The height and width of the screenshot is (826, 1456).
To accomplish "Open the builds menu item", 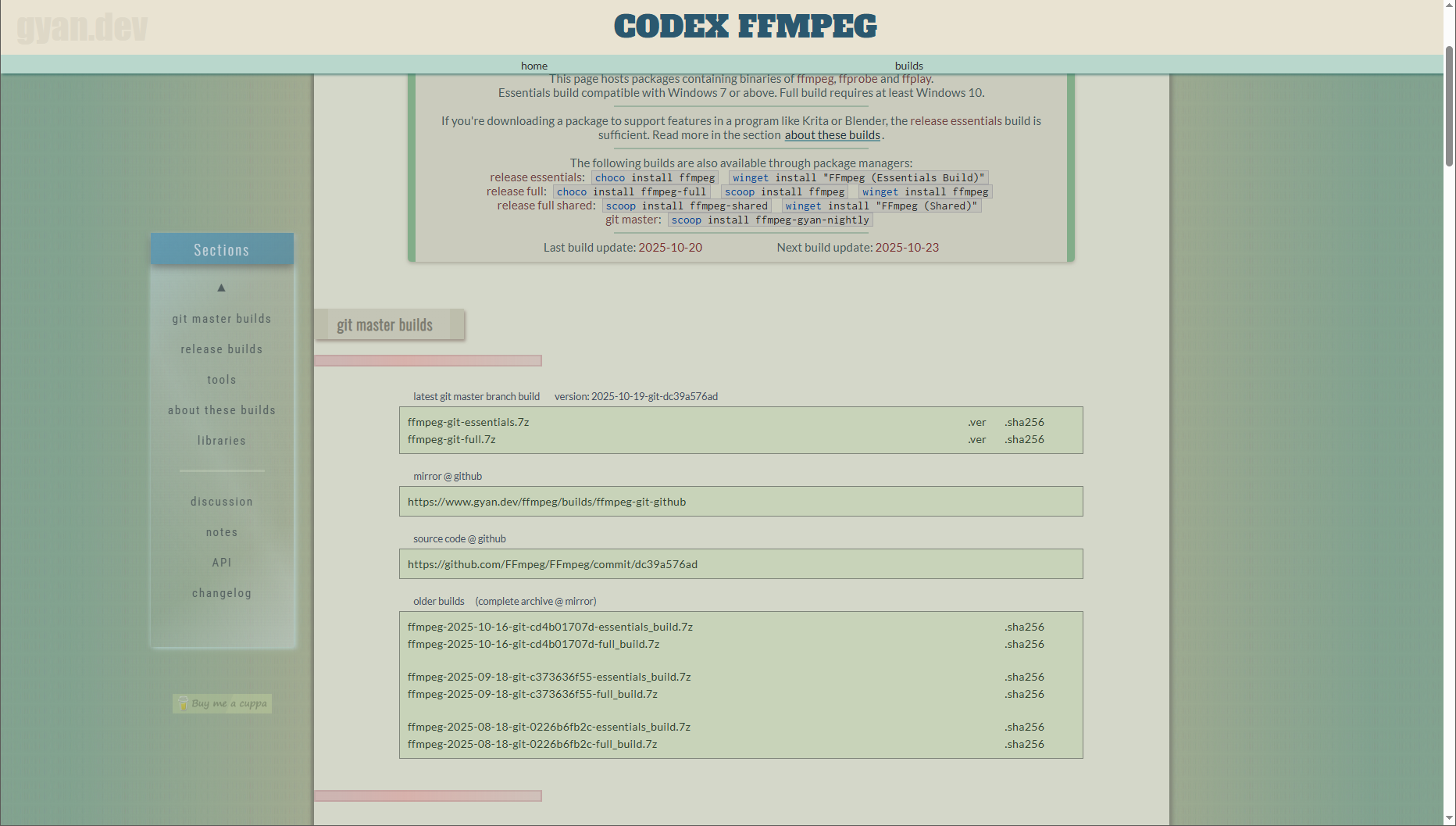I will pos(909,66).
